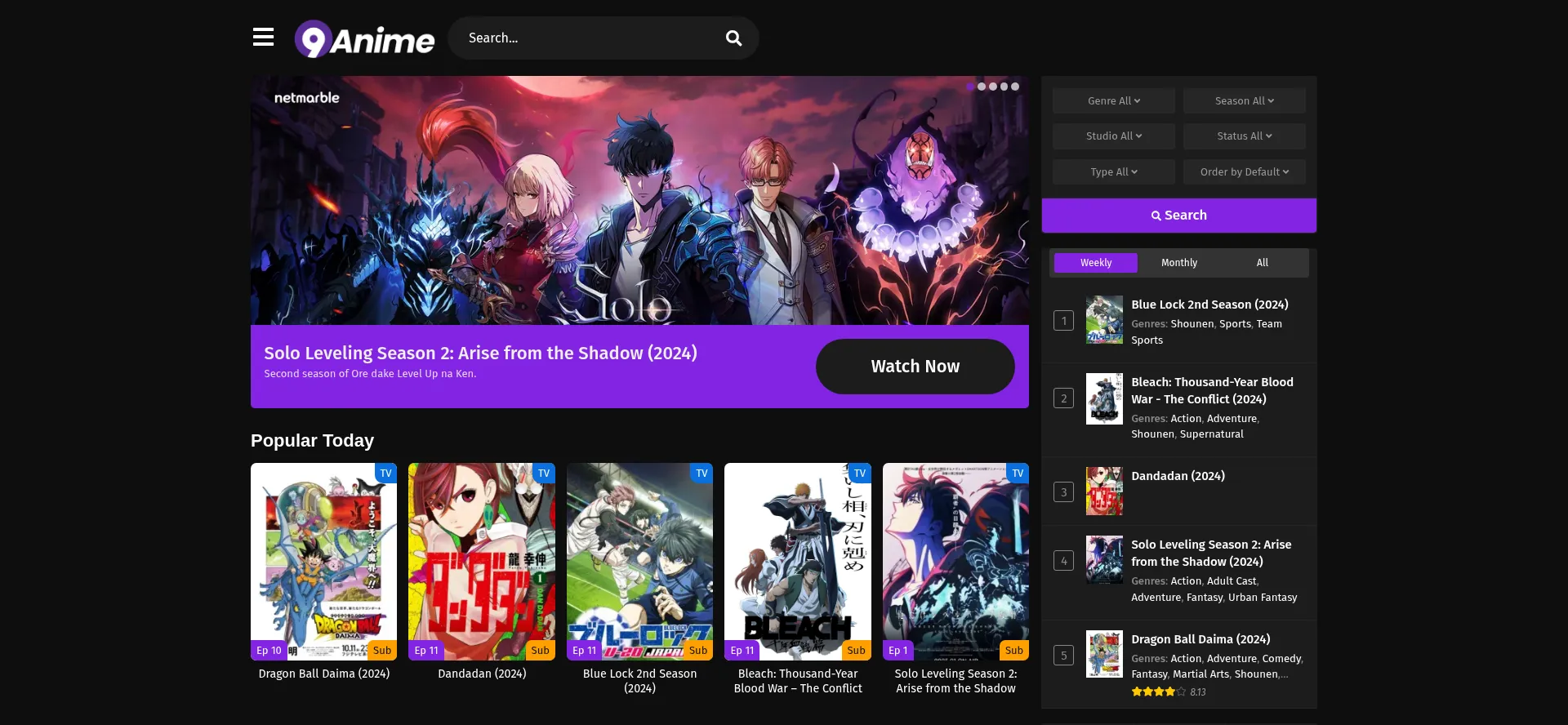Click the Watch Now button

click(x=915, y=367)
